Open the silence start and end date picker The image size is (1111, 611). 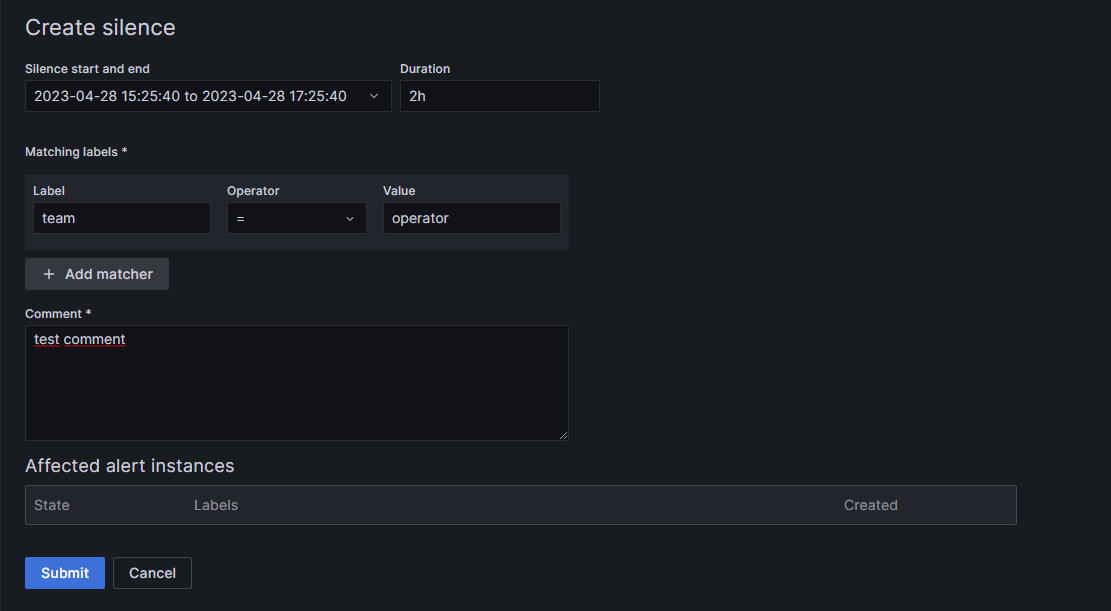pos(200,96)
